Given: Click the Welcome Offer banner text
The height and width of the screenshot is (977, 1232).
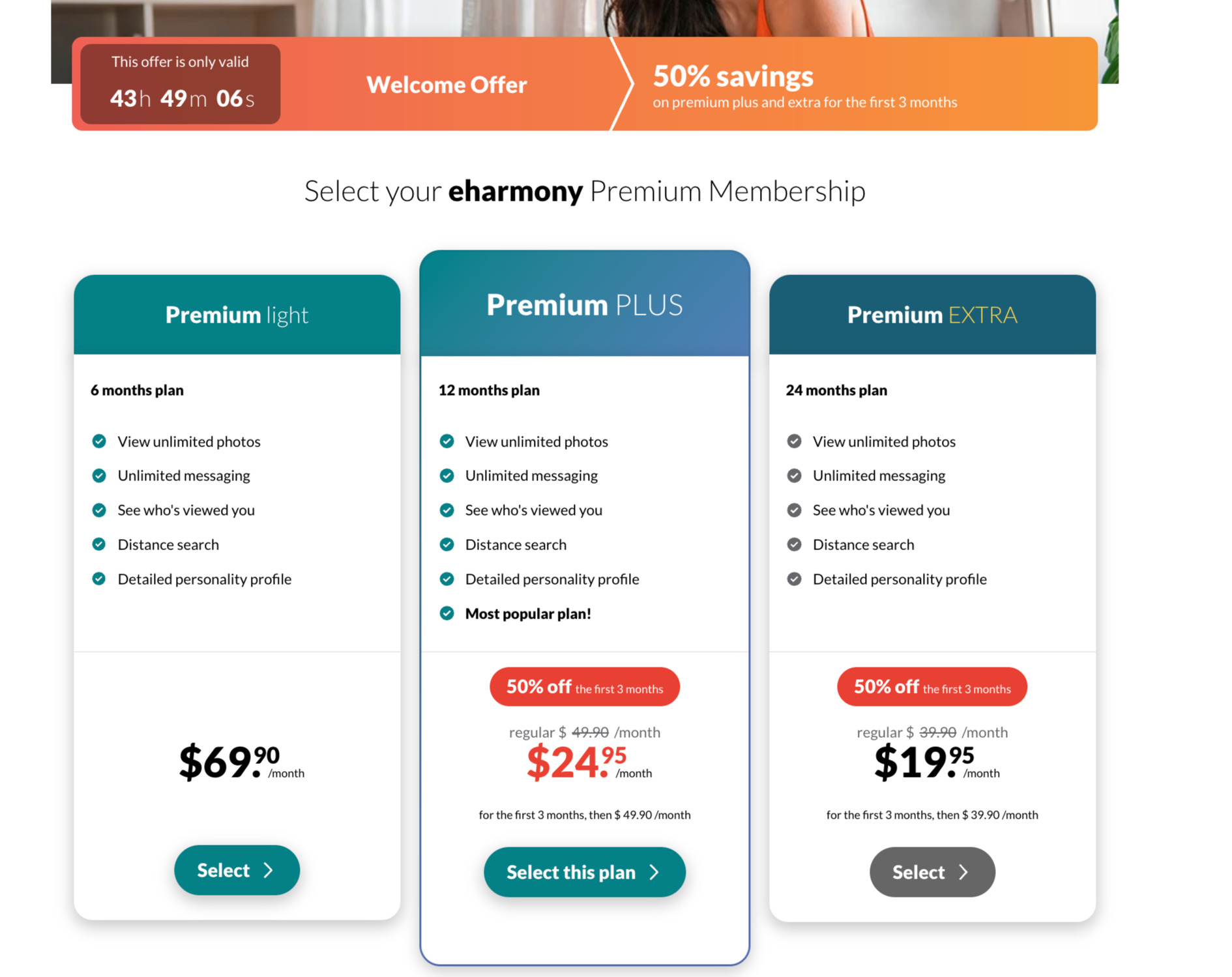Looking at the screenshot, I should click(447, 84).
